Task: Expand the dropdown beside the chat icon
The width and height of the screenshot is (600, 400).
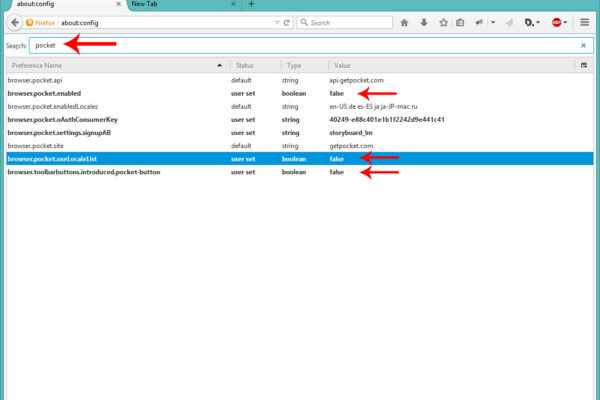Action: pyautogui.click(x=493, y=23)
